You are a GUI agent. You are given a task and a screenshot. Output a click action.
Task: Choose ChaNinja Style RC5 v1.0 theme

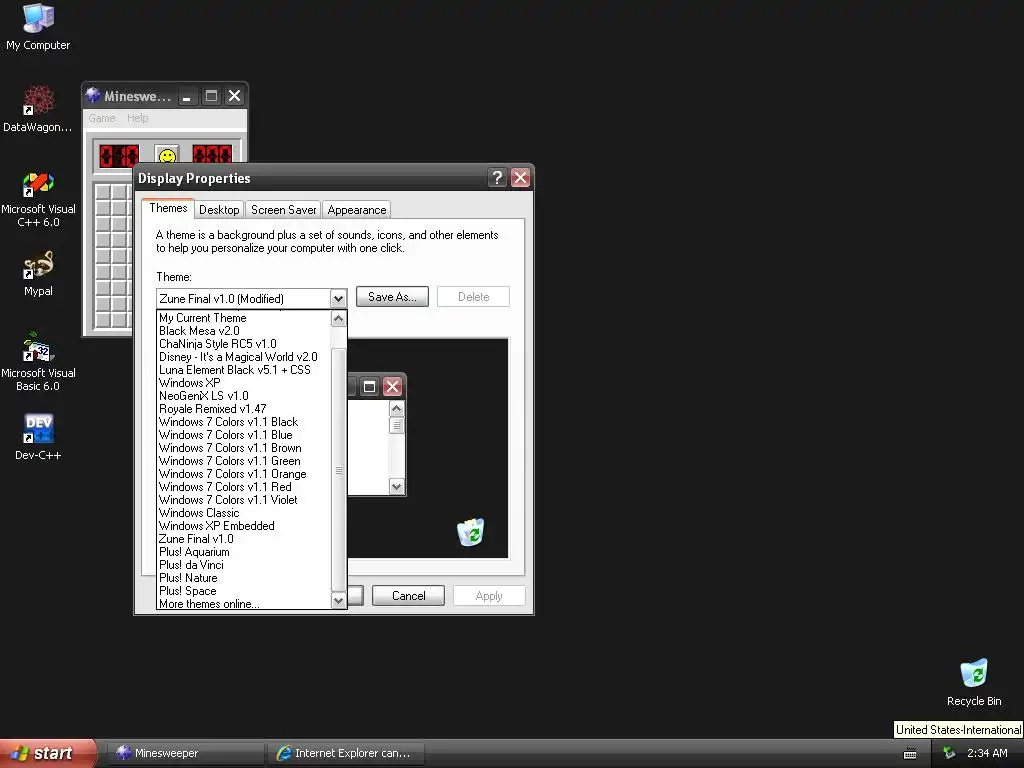coord(244,344)
